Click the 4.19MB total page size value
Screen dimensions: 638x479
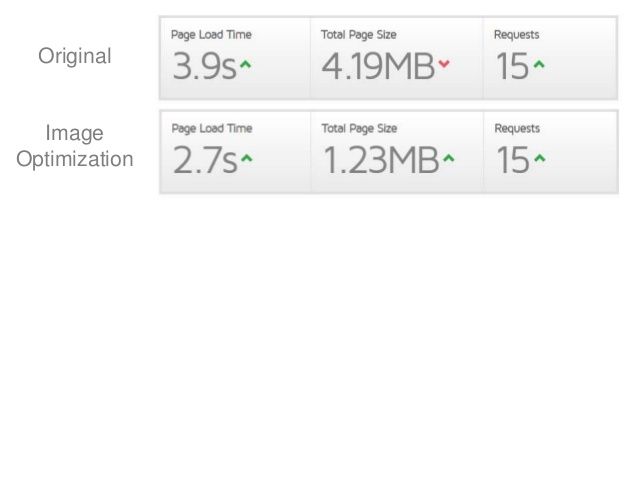click(378, 67)
